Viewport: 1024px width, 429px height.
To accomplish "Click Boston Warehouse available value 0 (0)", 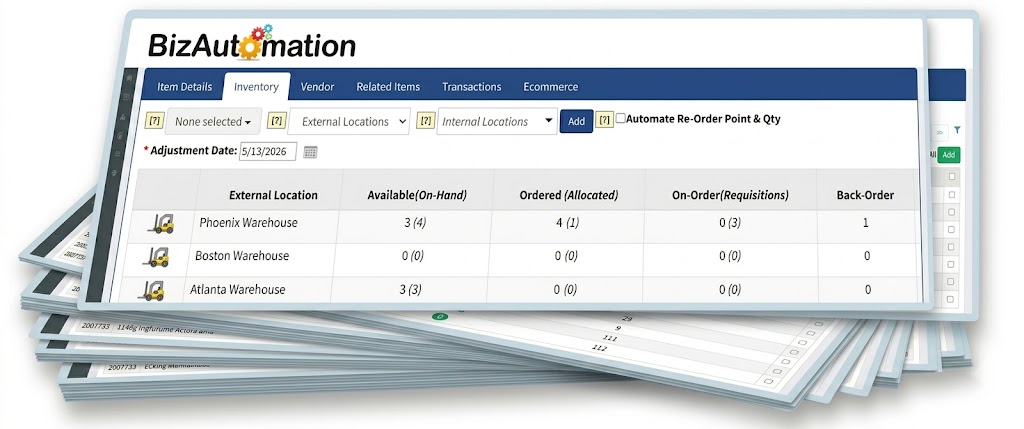I will [x=413, y=256].
